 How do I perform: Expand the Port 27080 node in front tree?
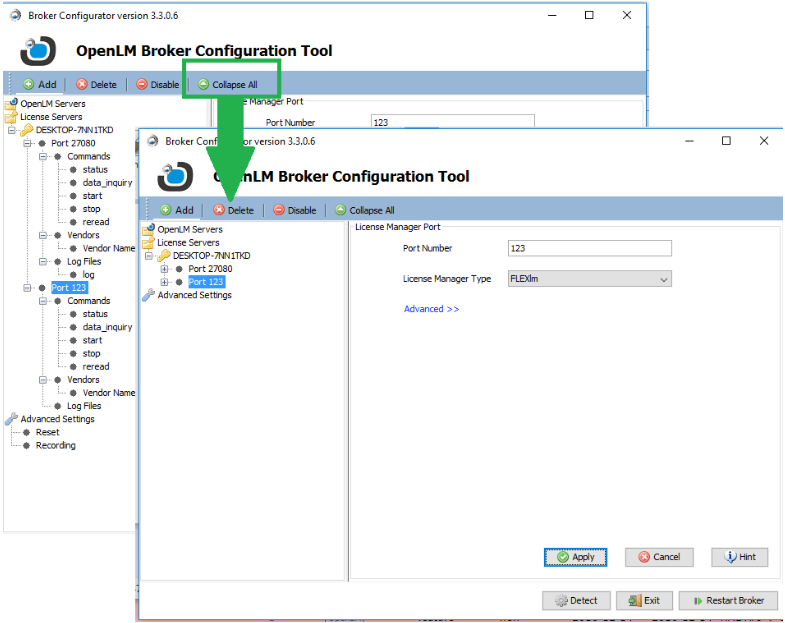tap(164, 269)
